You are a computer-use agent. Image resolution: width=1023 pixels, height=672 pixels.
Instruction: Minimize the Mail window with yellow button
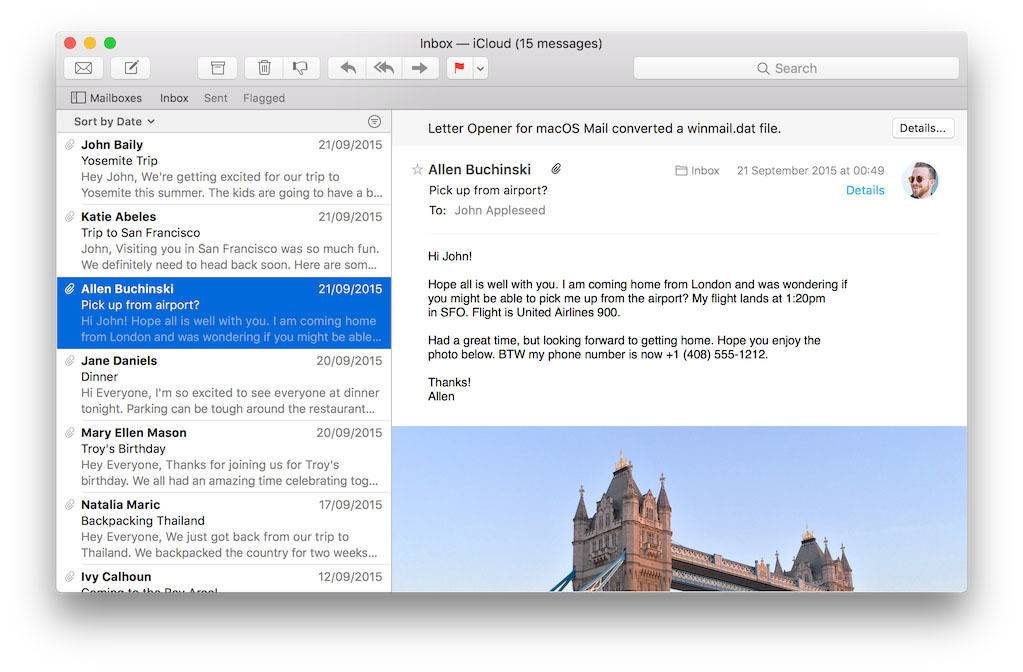90,43
